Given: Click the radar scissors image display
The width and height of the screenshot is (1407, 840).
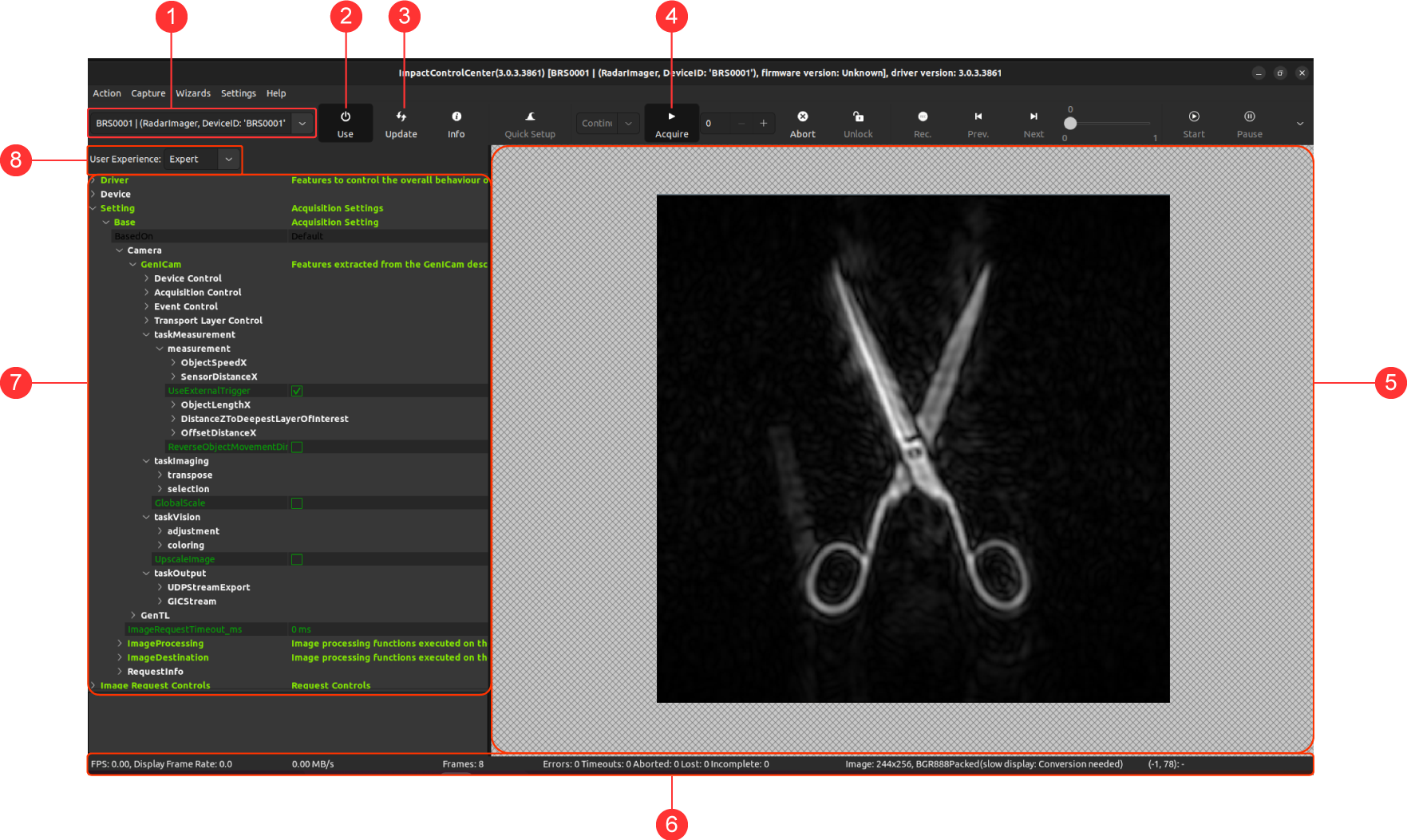Looking at the screenshot, I should 912,448.
